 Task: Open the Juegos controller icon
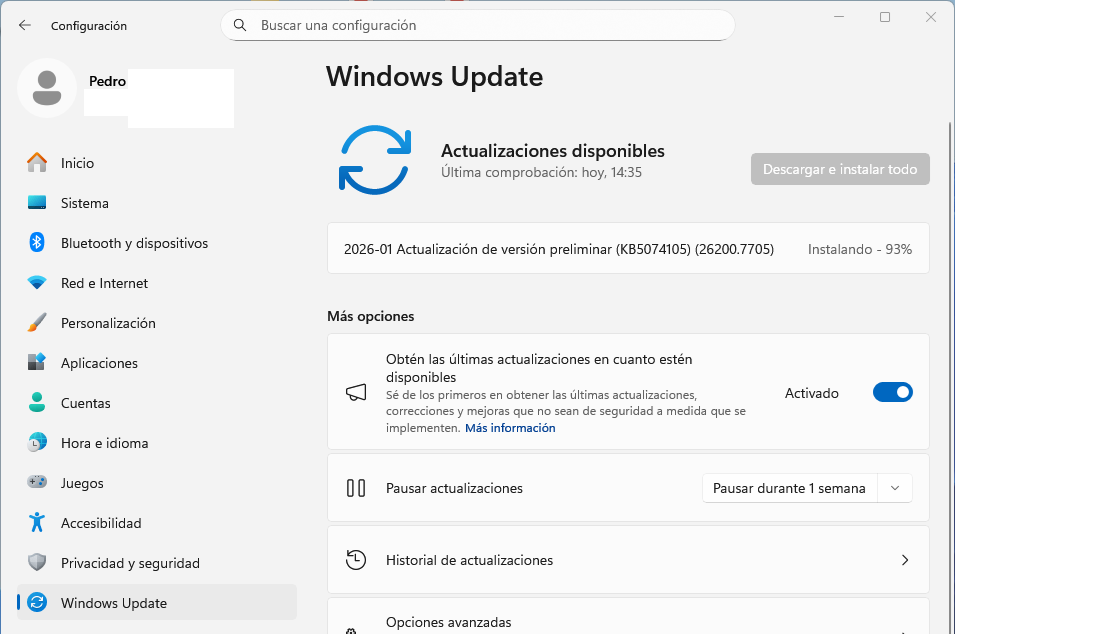point(37,483)
